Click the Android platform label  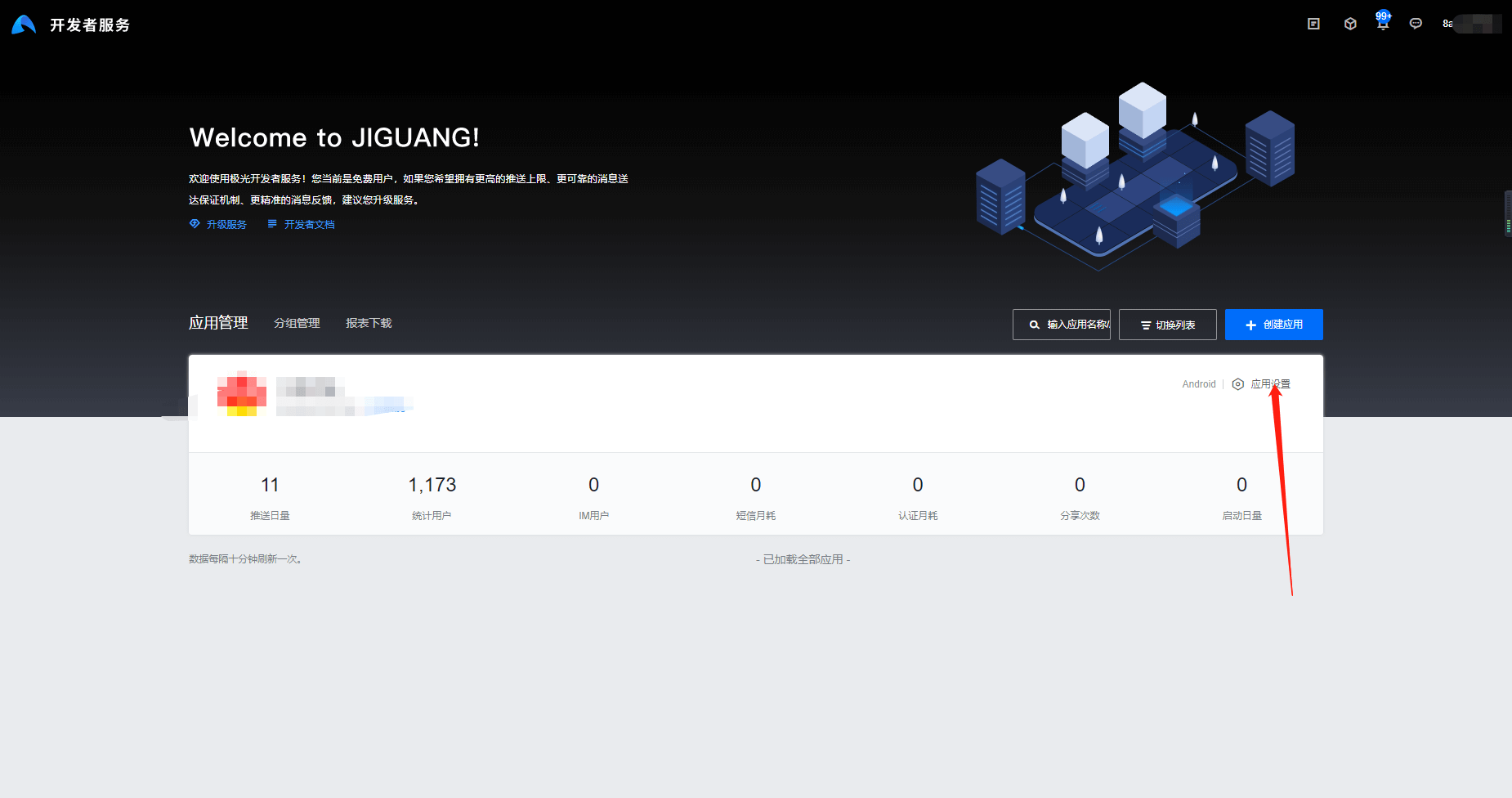tap(1199, 384)
